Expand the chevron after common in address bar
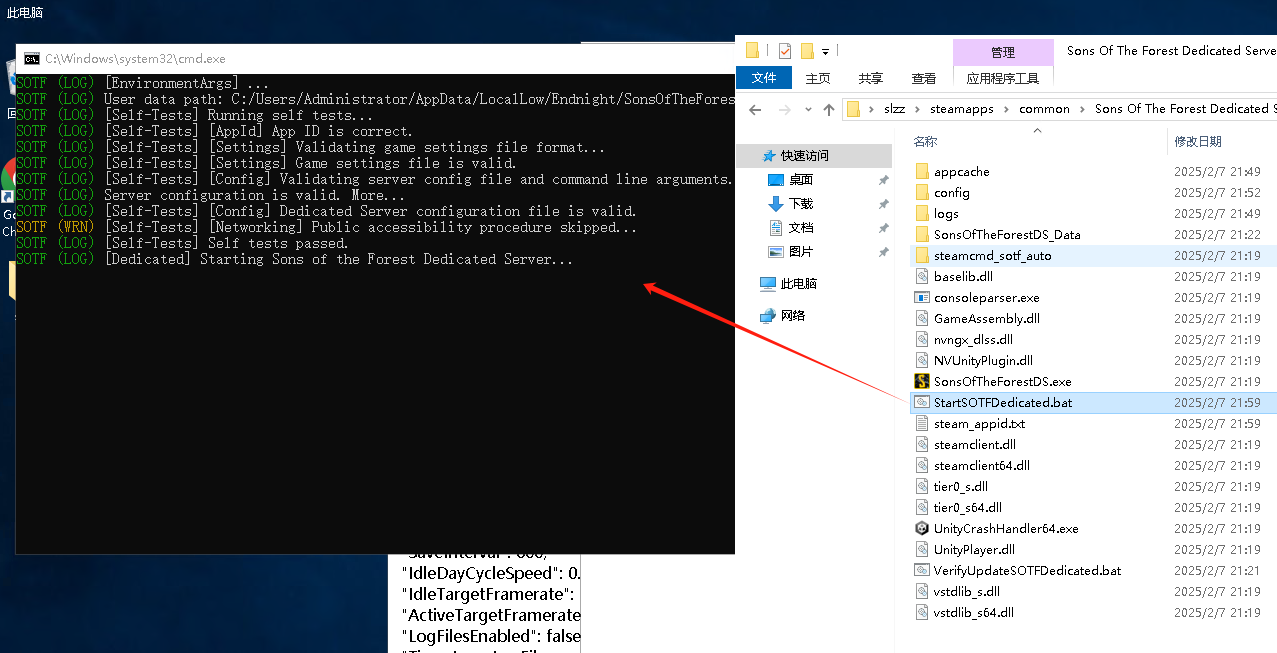1277x653 pixels. pos(1083,109)
